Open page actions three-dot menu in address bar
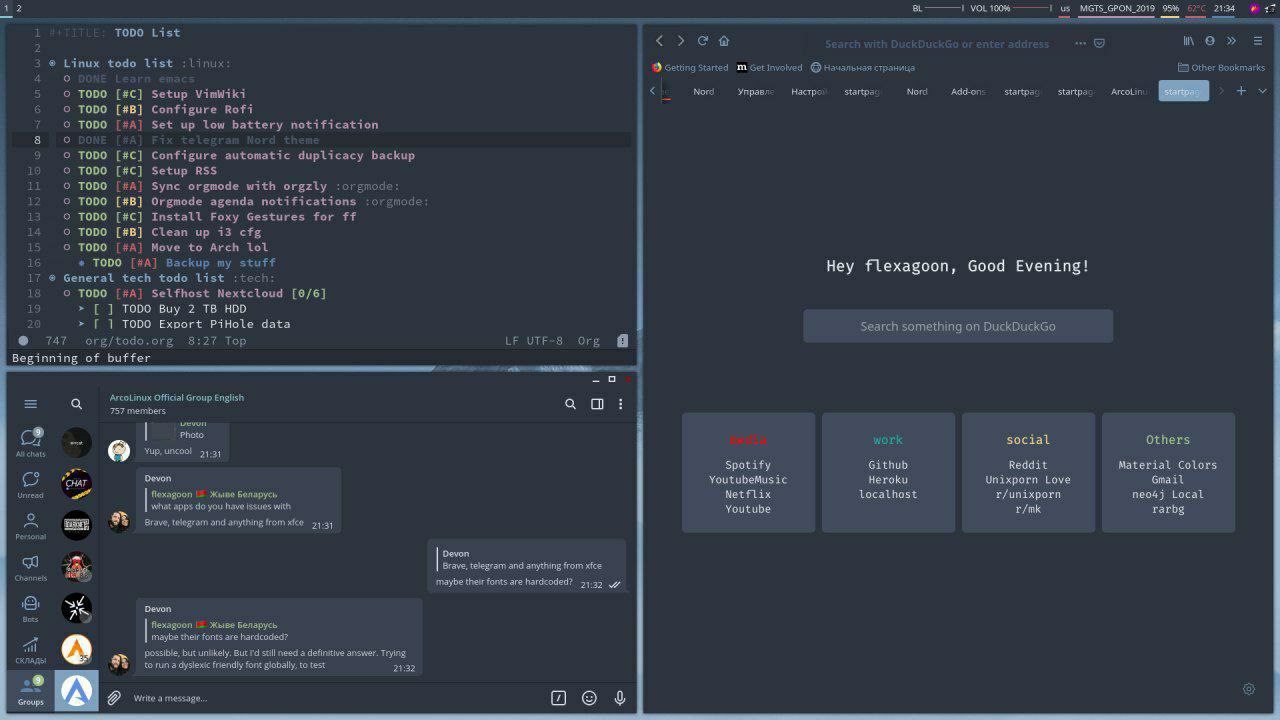This screenshot has height=720, width=1280. pos(1080,43)
